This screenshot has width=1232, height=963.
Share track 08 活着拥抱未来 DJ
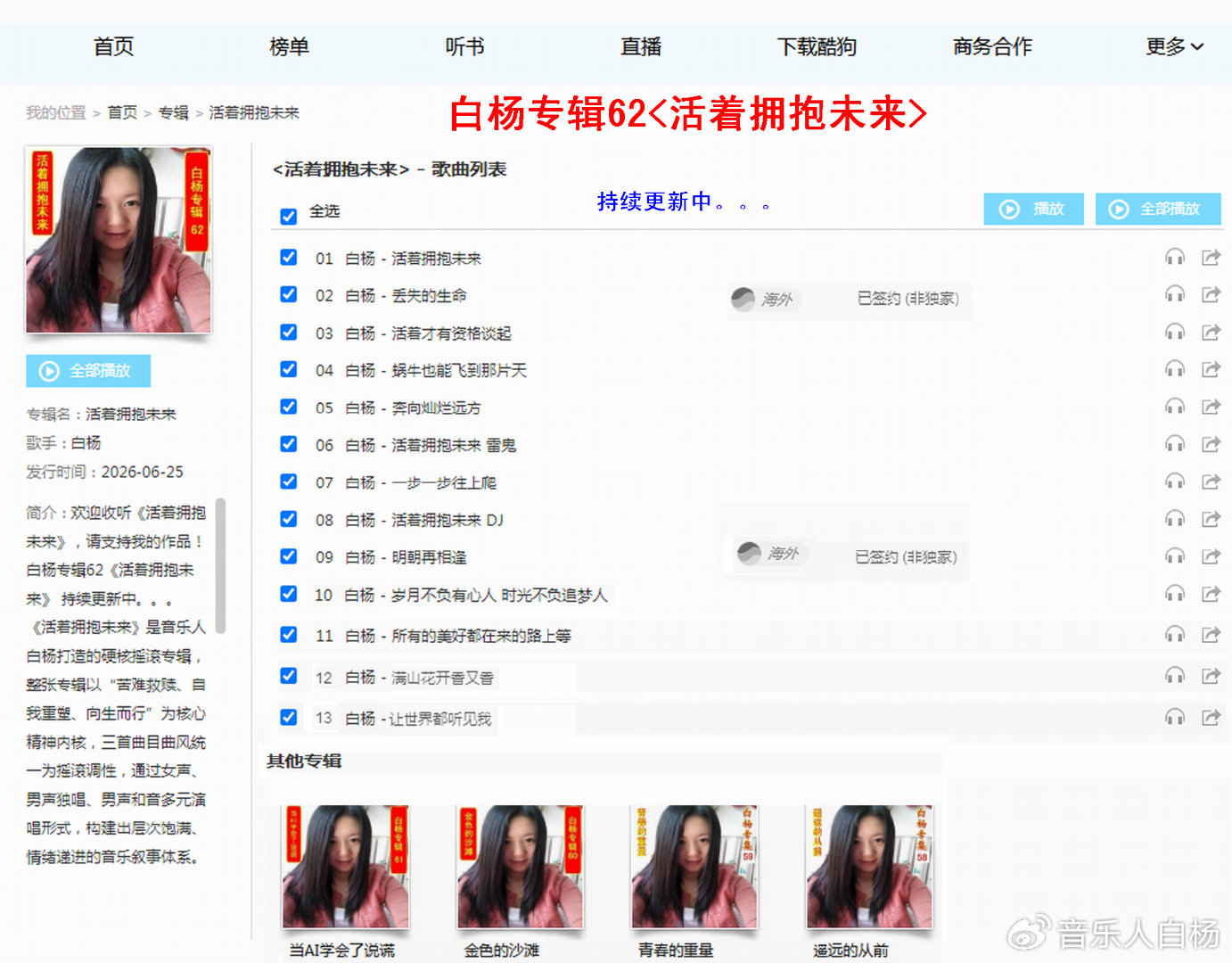(1211, 519)
